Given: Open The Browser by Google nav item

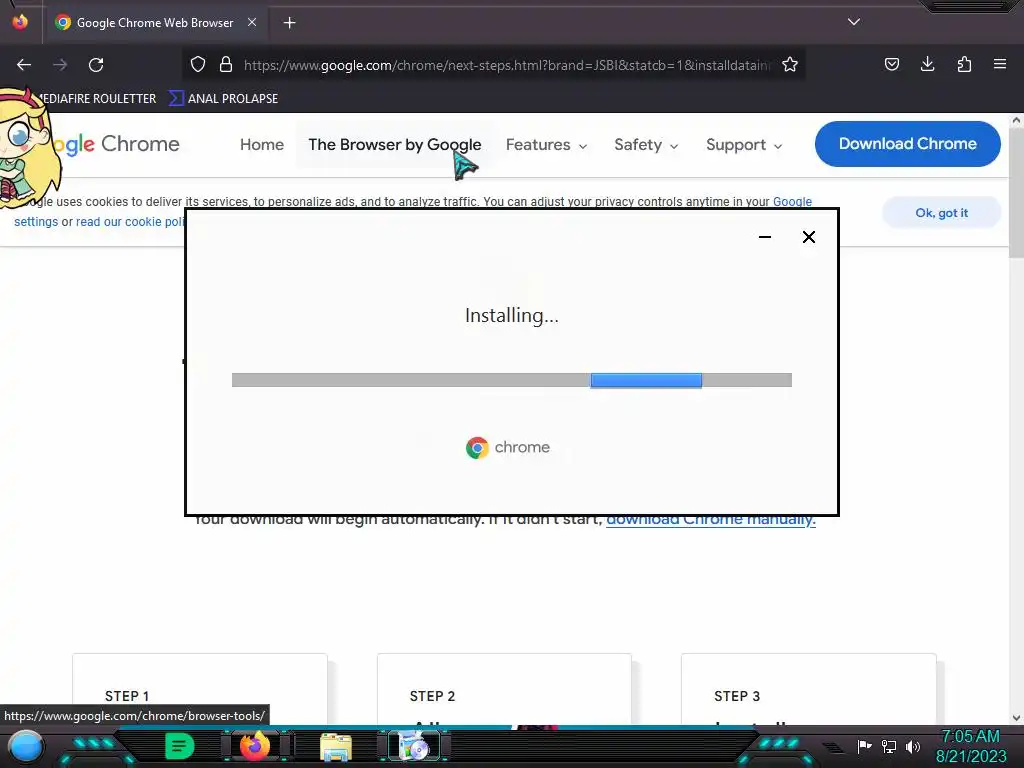Looking at the screenshot, I should pos(394,144).
